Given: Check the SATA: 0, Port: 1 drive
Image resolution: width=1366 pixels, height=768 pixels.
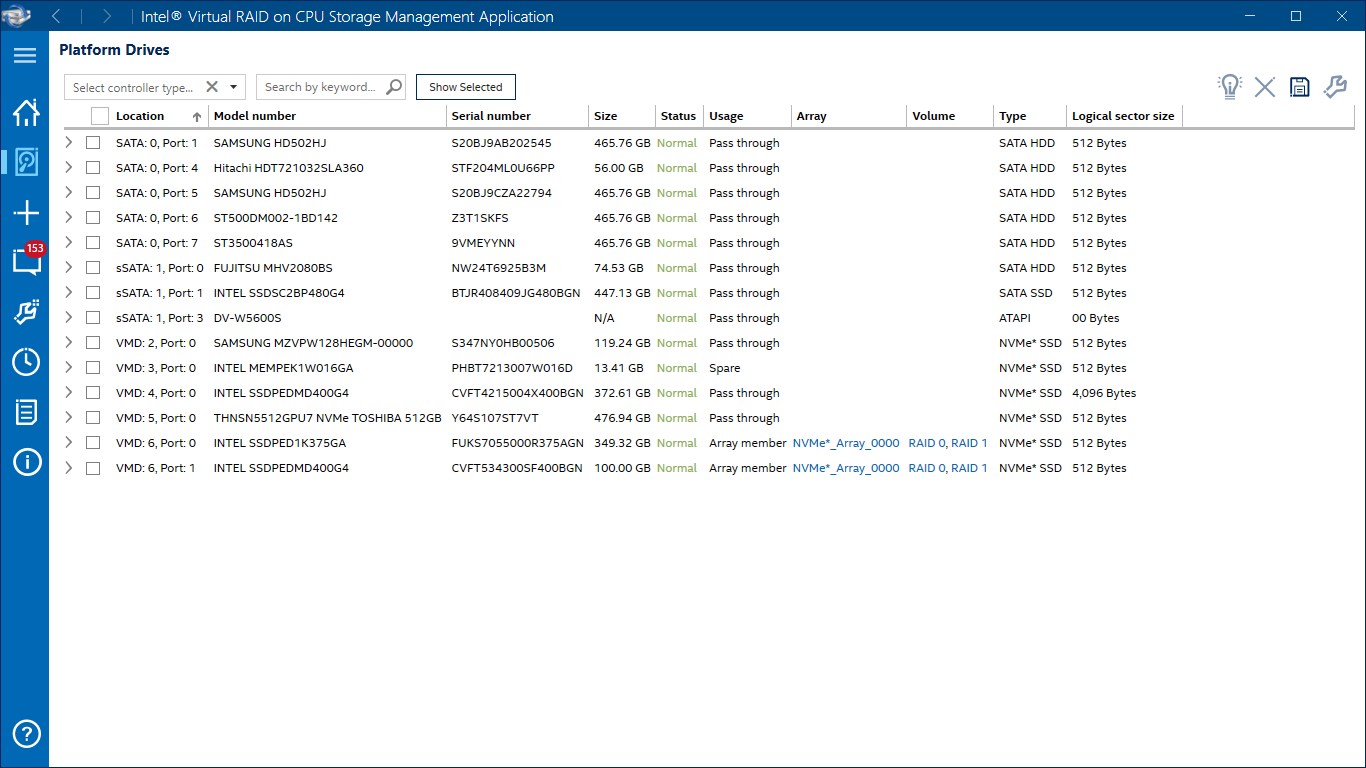Looking at the screenshot, I should [x=93, y=143].
